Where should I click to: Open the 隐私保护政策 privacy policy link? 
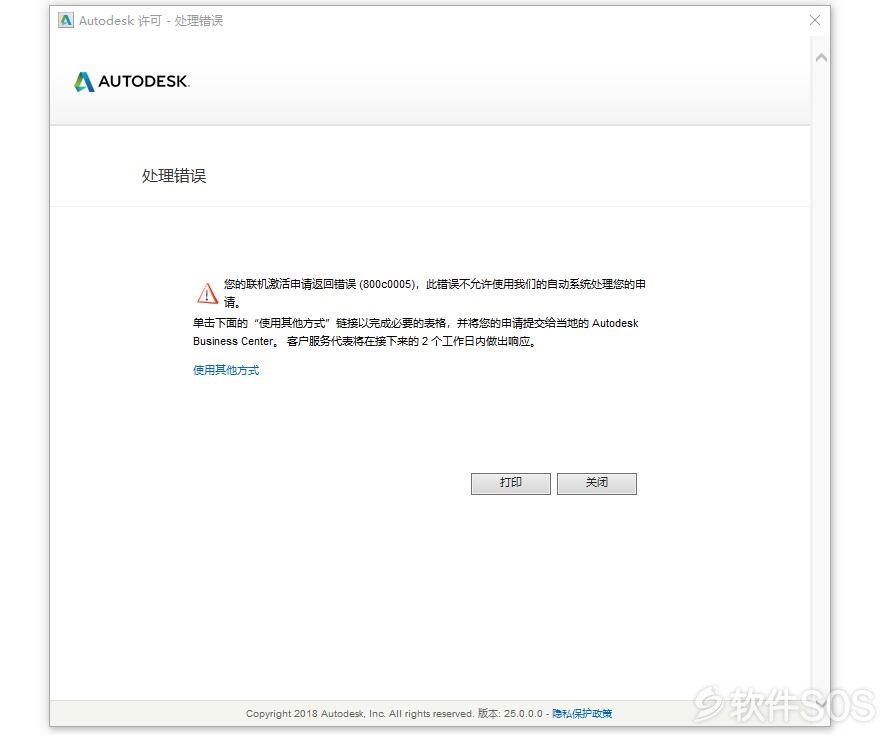pyautogui.click(x=582, y=713)
